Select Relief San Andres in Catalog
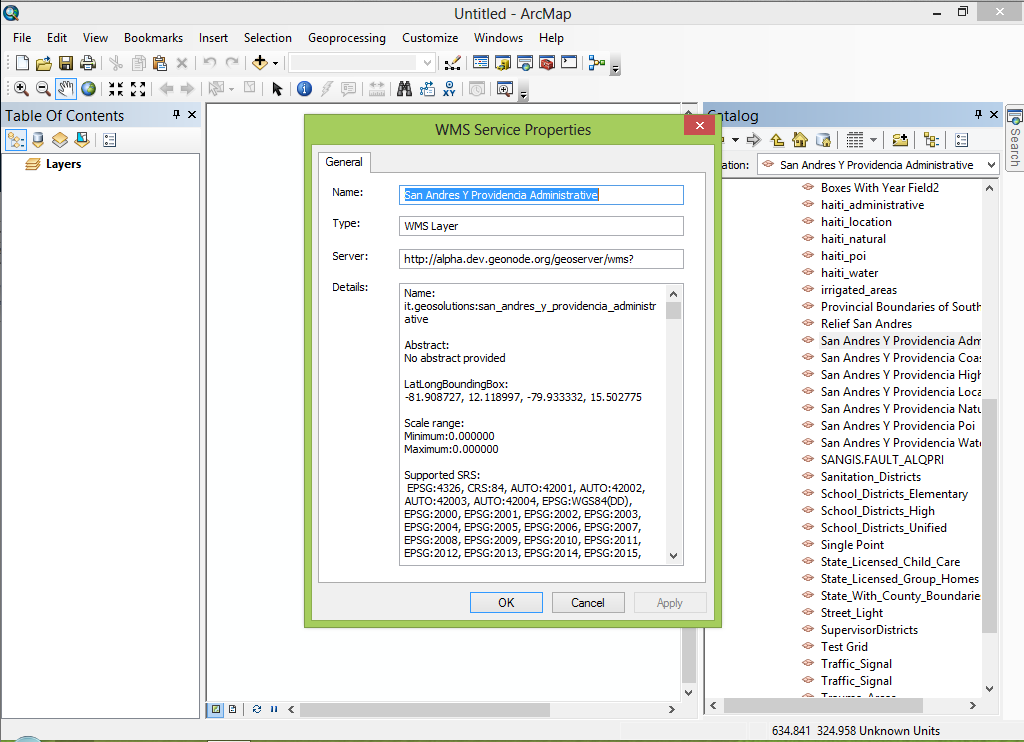Image resolution: width=1024 pixels, height=742 pixels. [866, 324]
